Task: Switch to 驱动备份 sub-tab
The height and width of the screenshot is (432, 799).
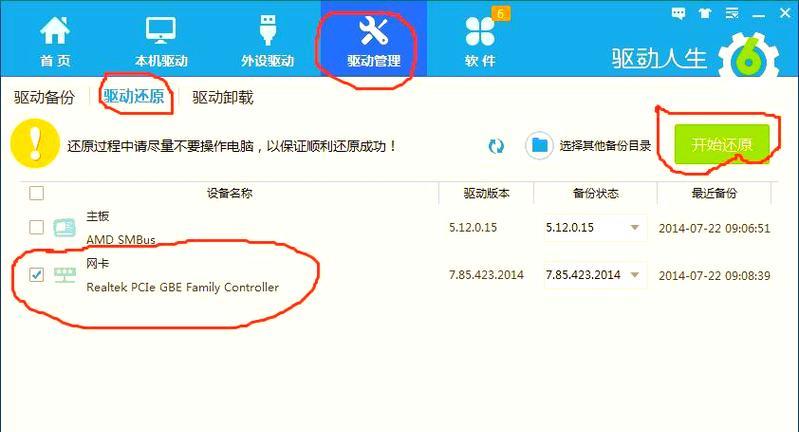Action: pos(44,97)
